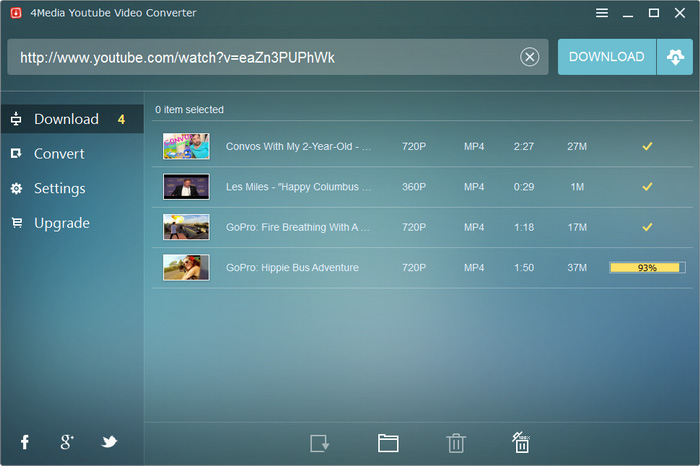The width and height of the screenshot is (700, 466).
Task: Click the 17M file size value
Action: [x=577, y=227]
